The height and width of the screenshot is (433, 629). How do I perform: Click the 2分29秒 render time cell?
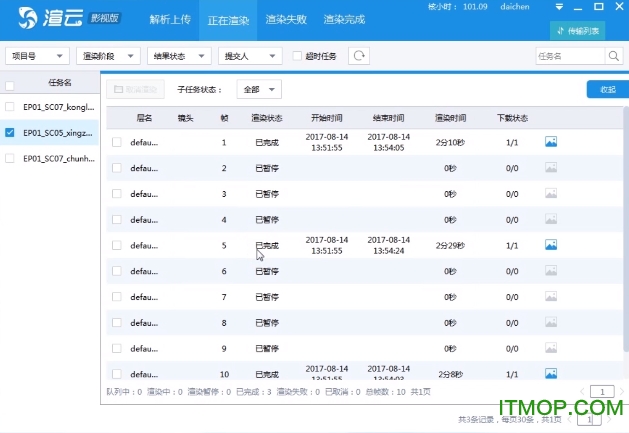tap(450, 246)
